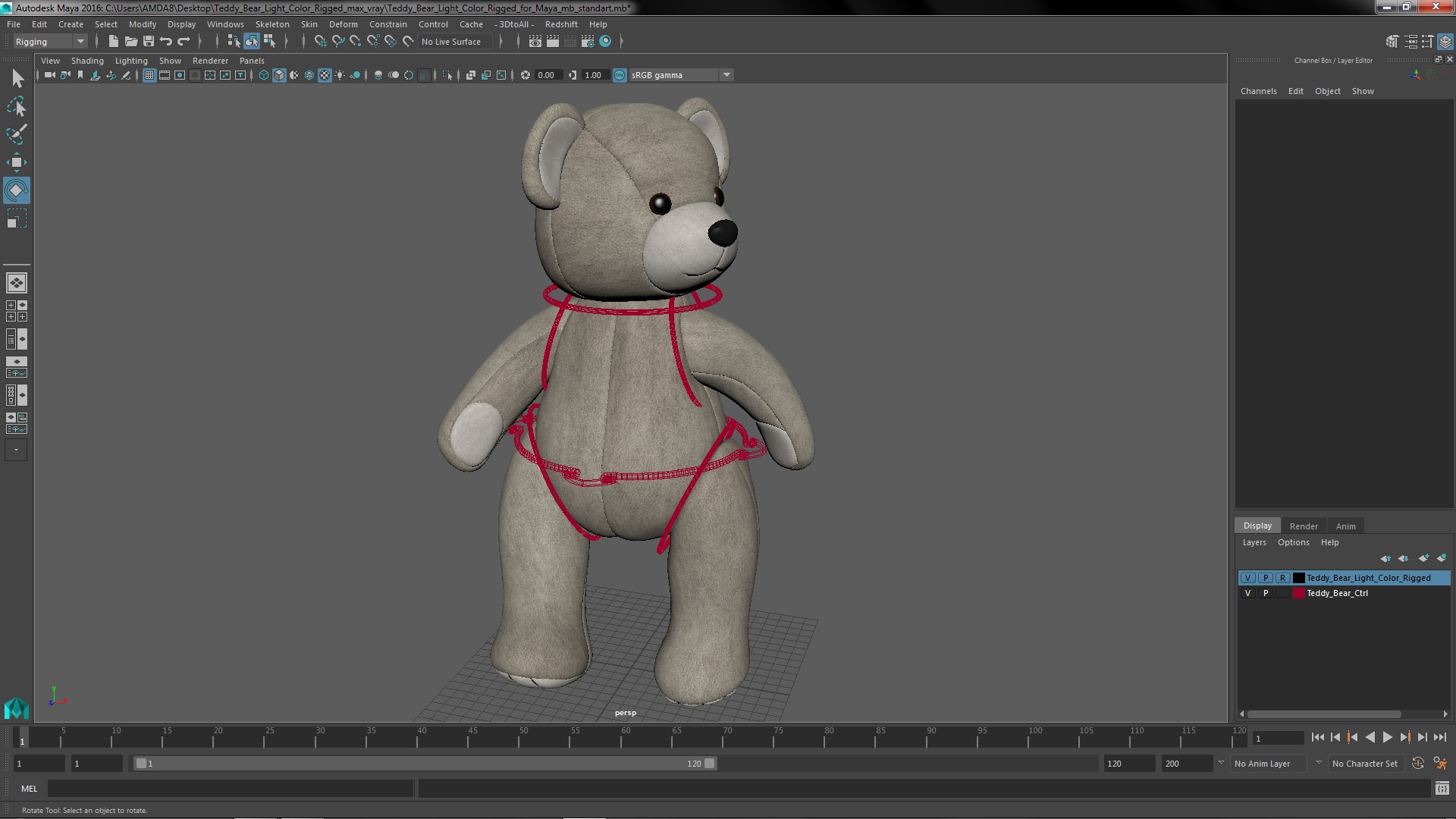Image resolution: width=1456 pixels, height=819 pixels.
Task: Click the MEL command line input
Action: 231,789
